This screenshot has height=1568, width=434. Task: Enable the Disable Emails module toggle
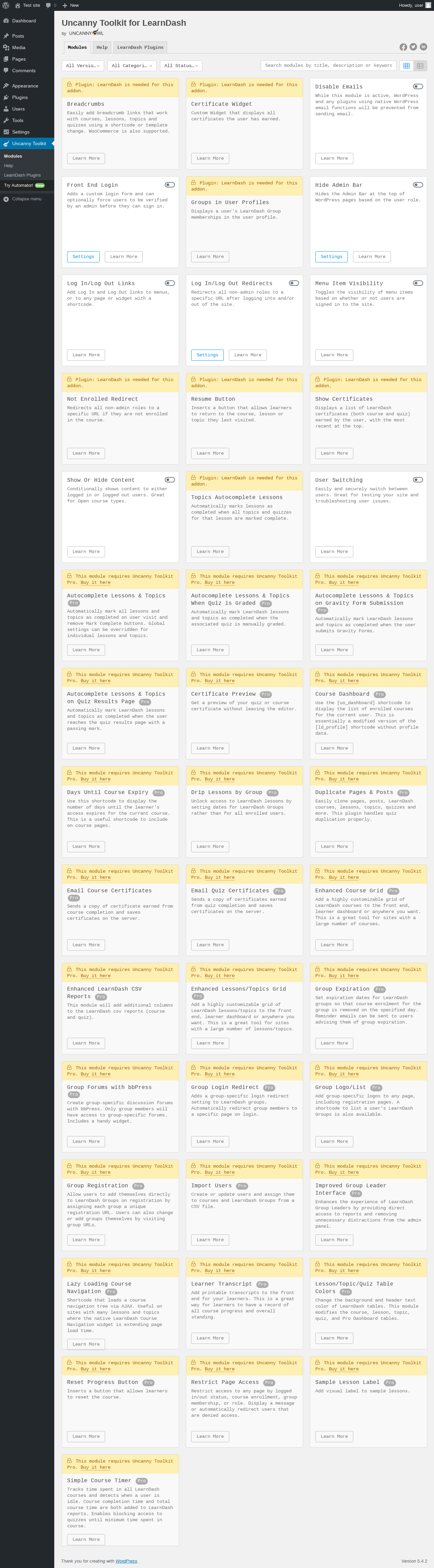coord(418,86)
